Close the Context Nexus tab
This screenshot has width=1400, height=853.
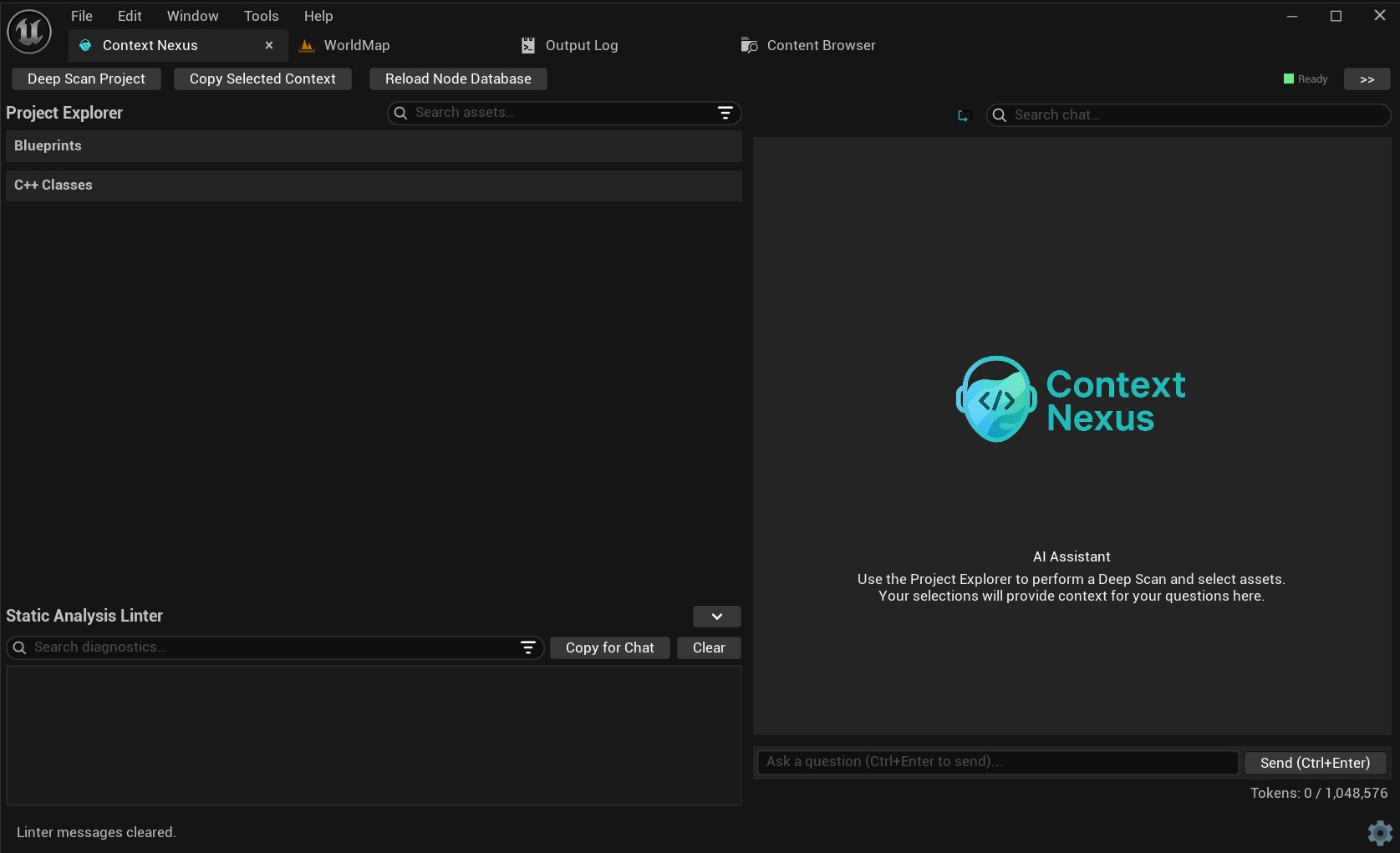tap(269, 46)
